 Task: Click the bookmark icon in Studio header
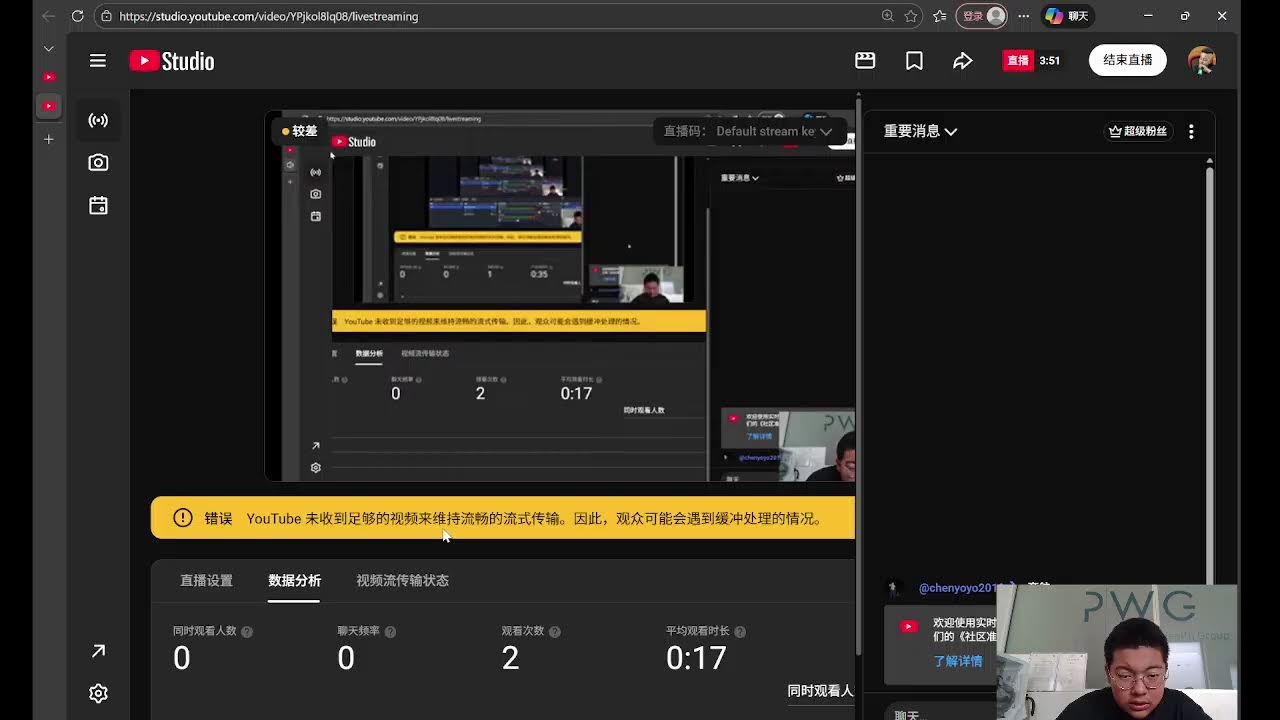pyautogui.click(x=914, y=61)
